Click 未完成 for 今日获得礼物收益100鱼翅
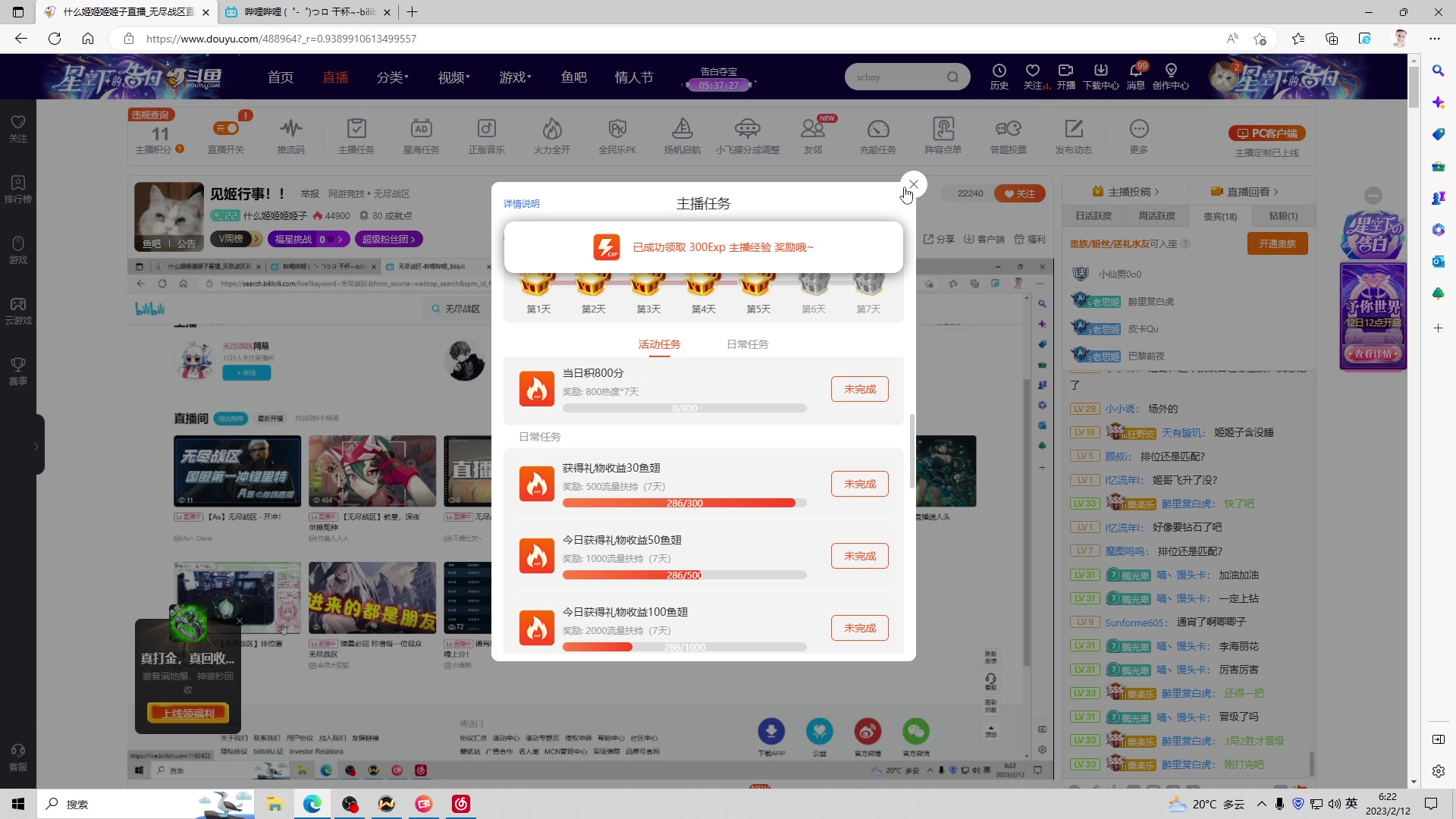The image size is (1456, 819). click(x=859, y=628)
